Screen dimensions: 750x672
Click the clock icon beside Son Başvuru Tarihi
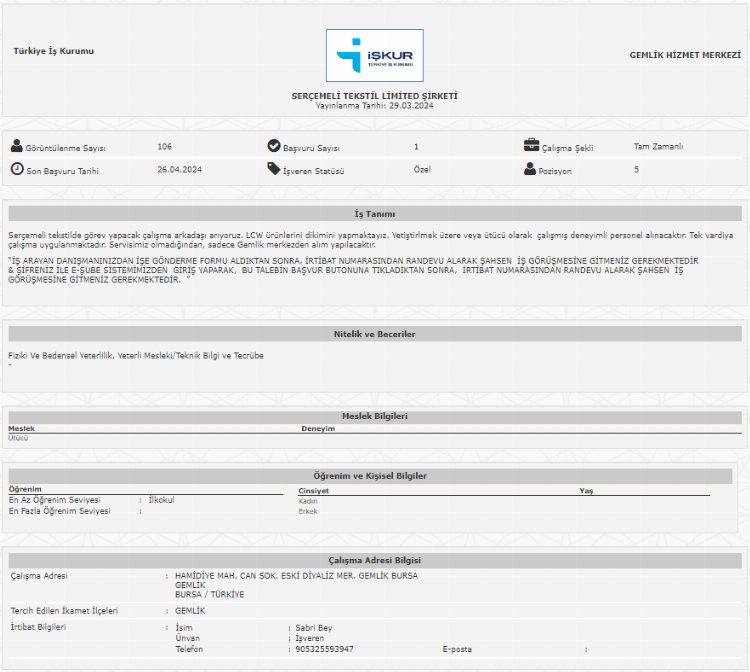coord(17,169)
